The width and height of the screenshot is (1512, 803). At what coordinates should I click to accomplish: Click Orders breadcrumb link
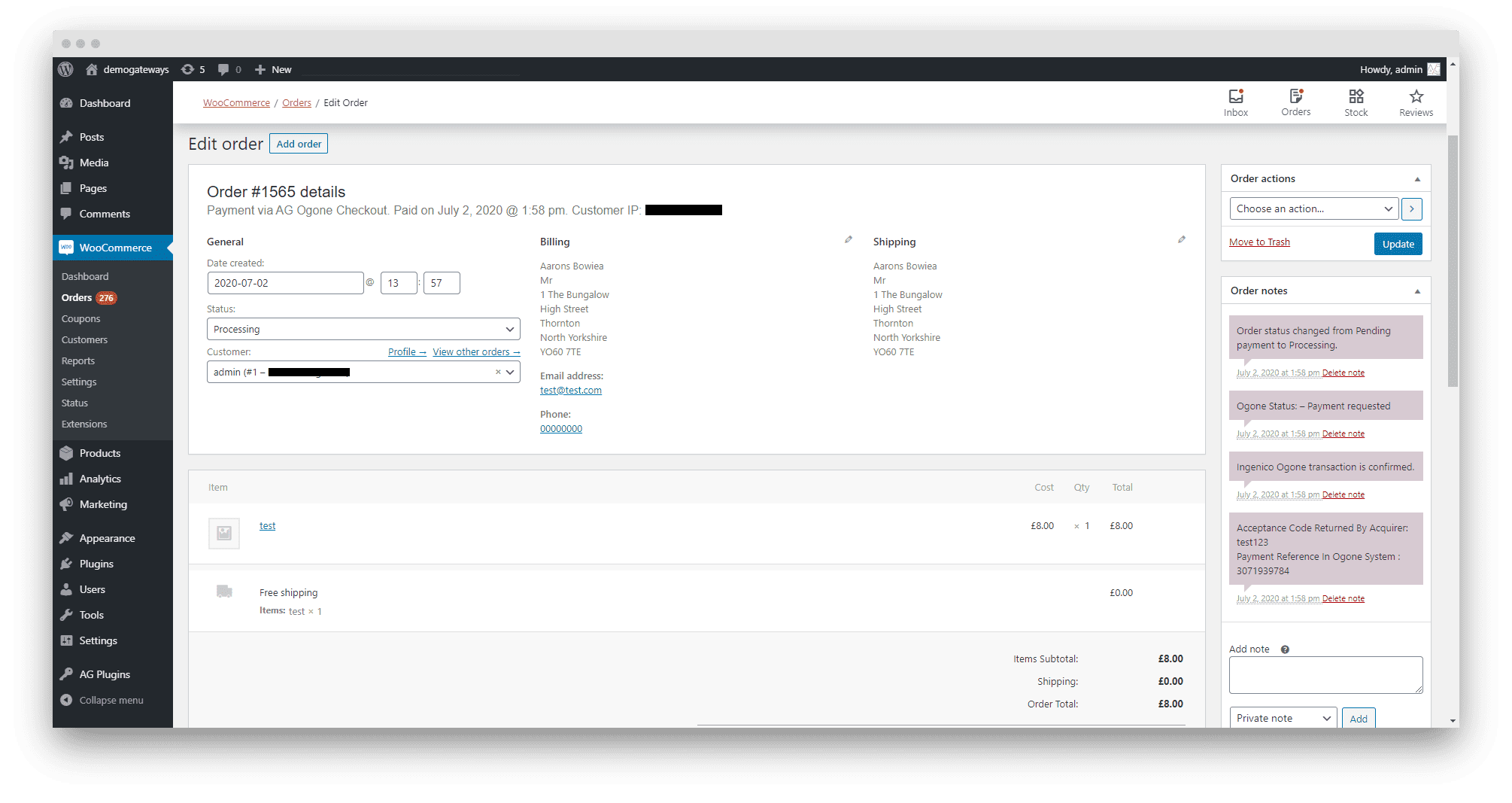[x=296, y=102]
